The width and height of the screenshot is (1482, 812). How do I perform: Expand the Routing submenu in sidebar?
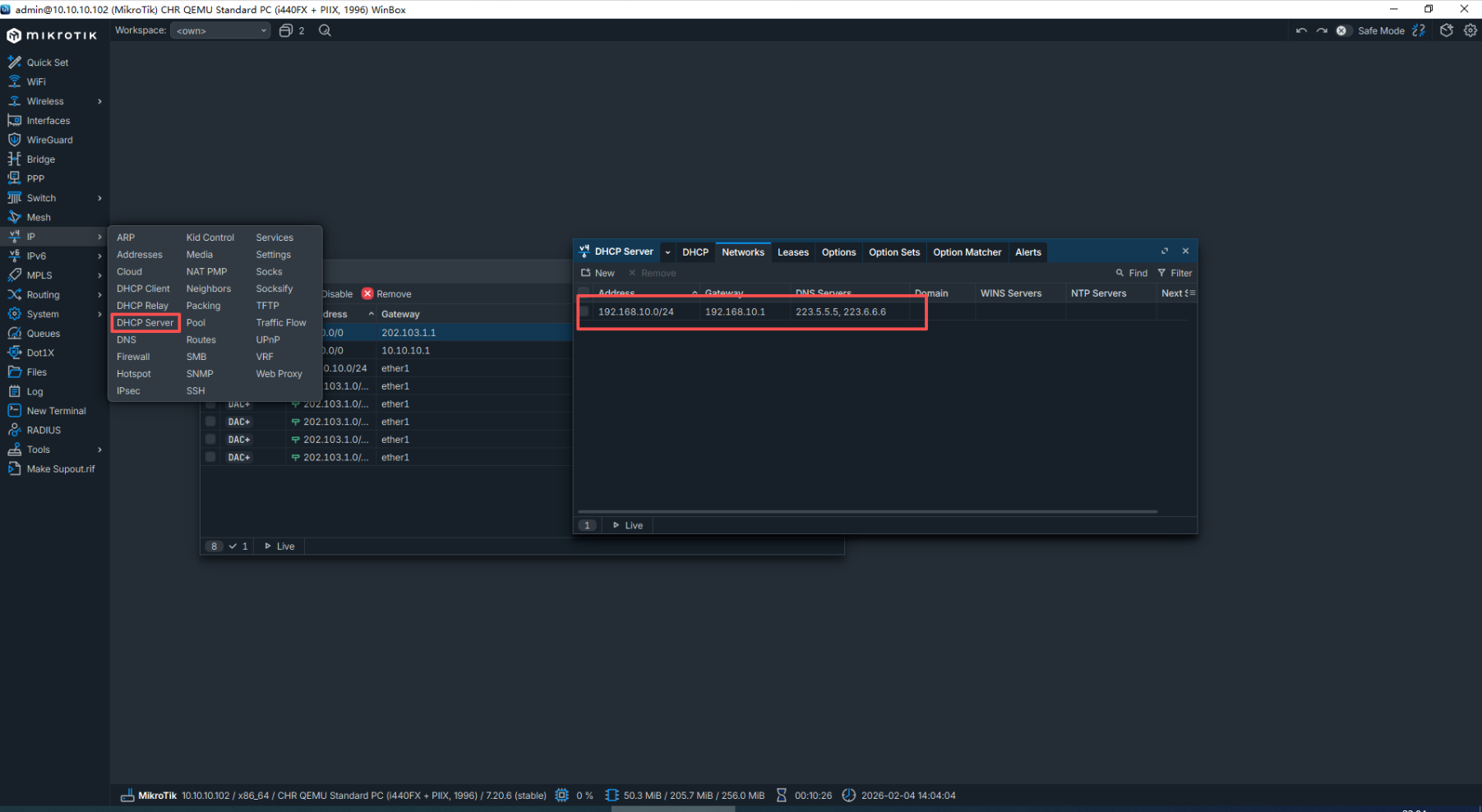click(x=99, y=295)
